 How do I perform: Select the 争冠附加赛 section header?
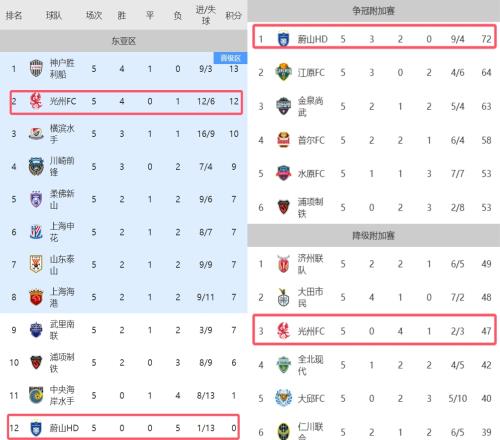pos(374,11)
